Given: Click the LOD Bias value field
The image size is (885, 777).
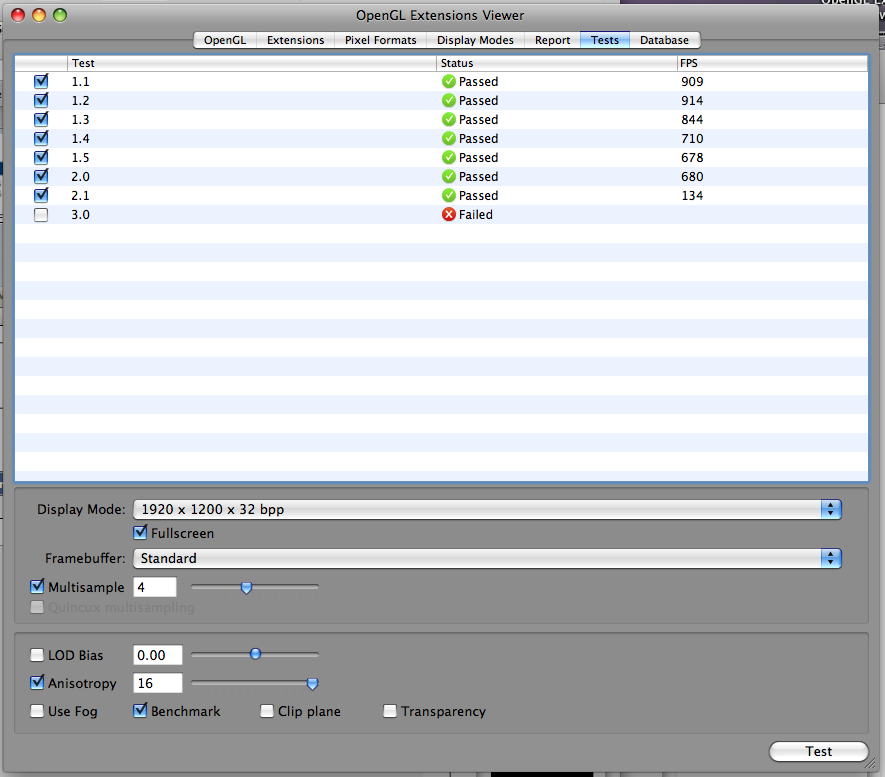Looking at the screenshot, I should pyautogui.click(x=157, y=655).
